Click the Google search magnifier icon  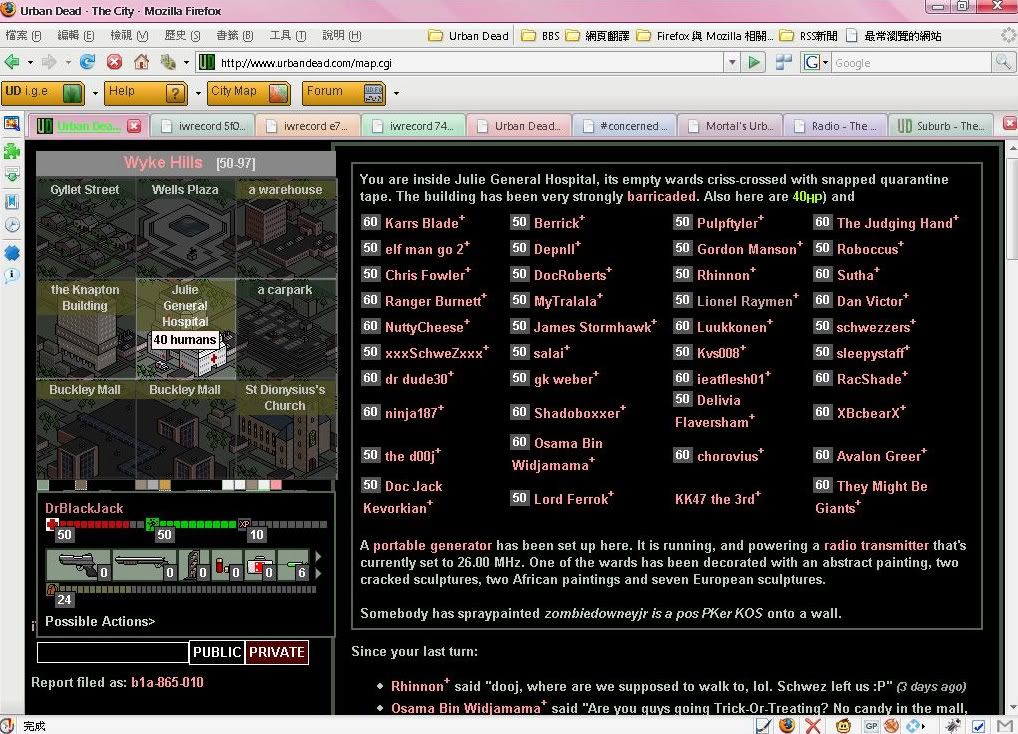point(1002,62)
